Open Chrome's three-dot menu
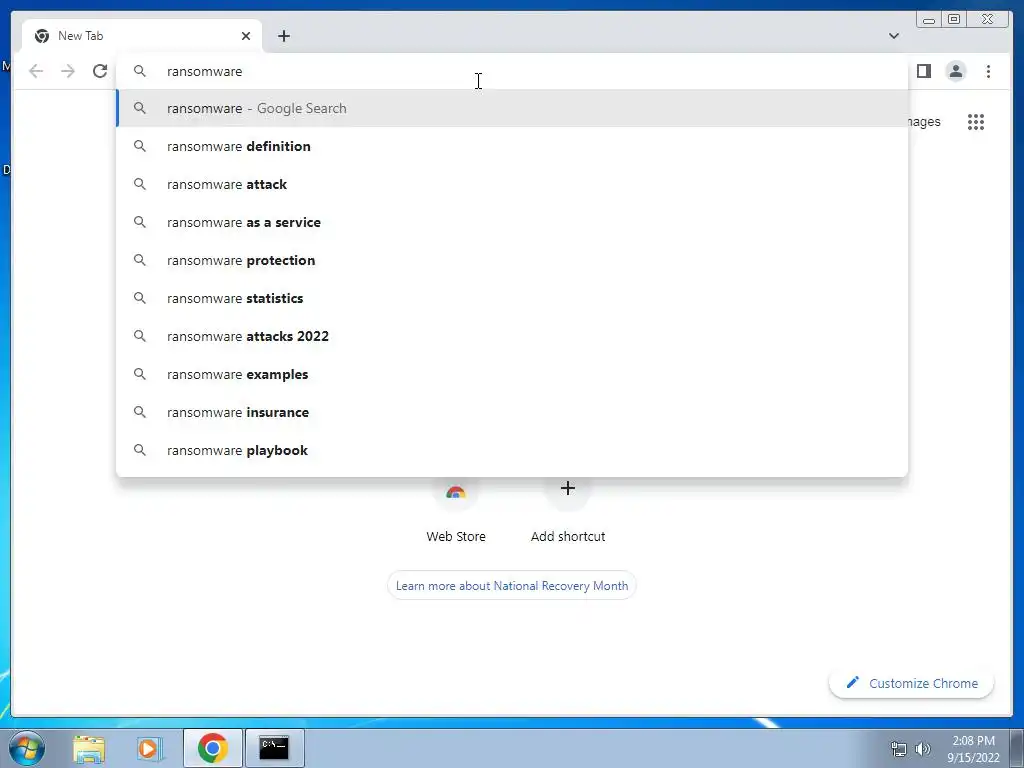Image resolution: width=1024 pixels, height=768 pixels. 988,71
